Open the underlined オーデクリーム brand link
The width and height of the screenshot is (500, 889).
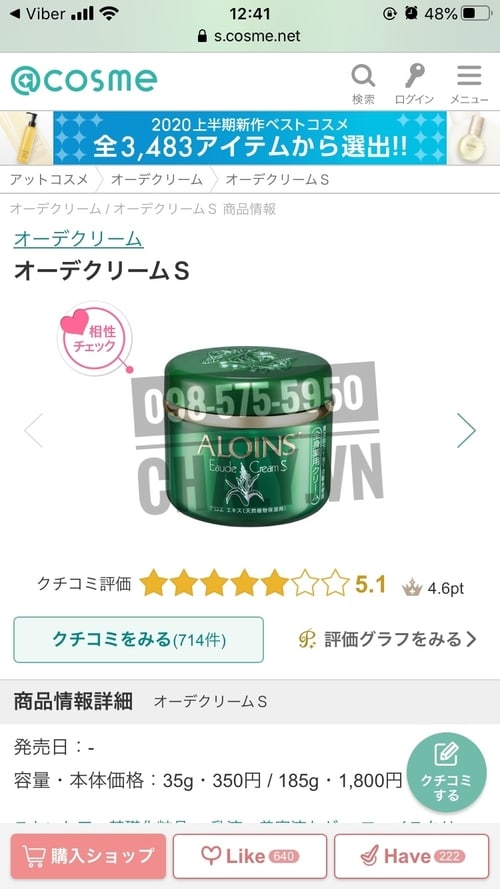pos(78,239)
